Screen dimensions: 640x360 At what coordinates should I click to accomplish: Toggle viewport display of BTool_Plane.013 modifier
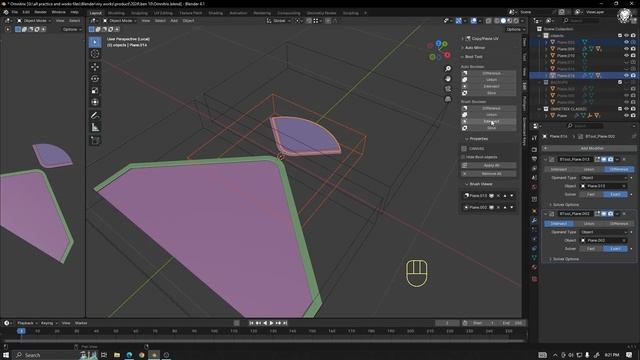(604, 159)
